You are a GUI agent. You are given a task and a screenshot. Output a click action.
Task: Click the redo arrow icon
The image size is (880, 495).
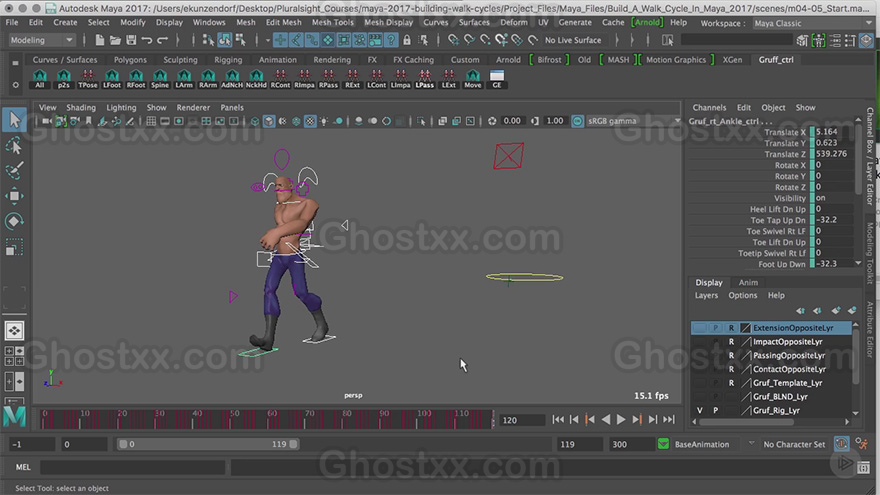click(x=162, y=40)
